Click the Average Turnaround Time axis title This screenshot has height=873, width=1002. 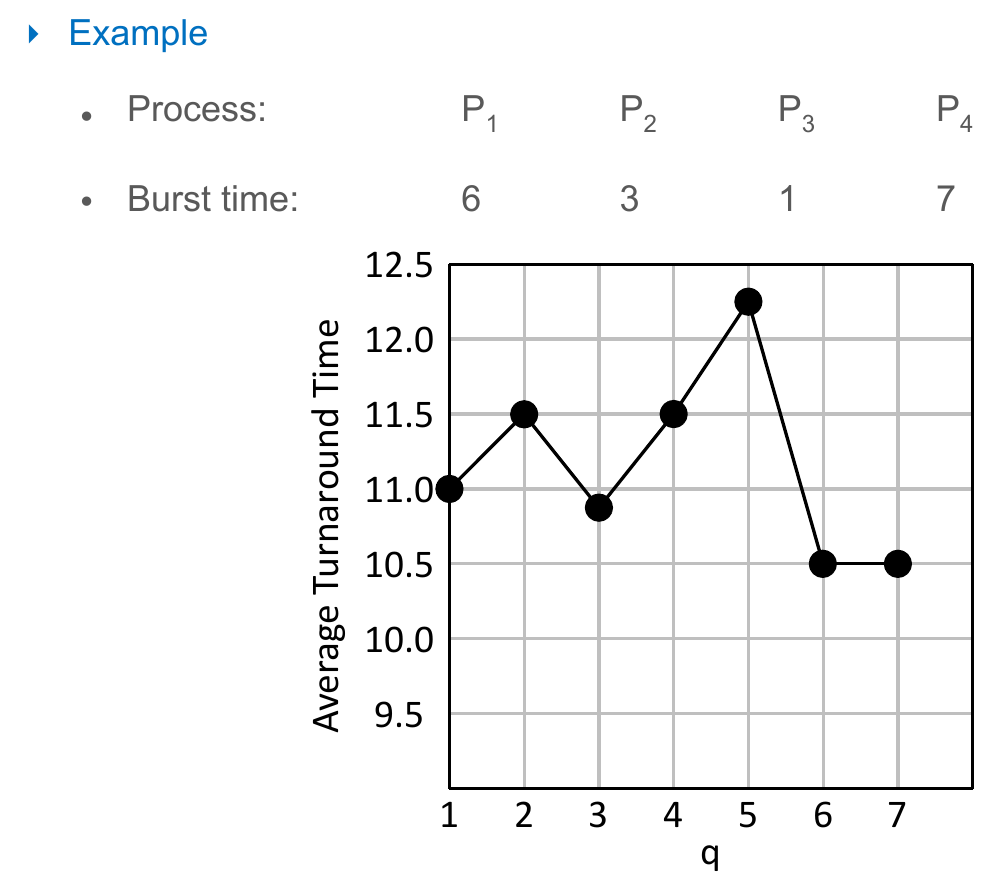pos(327,525)
